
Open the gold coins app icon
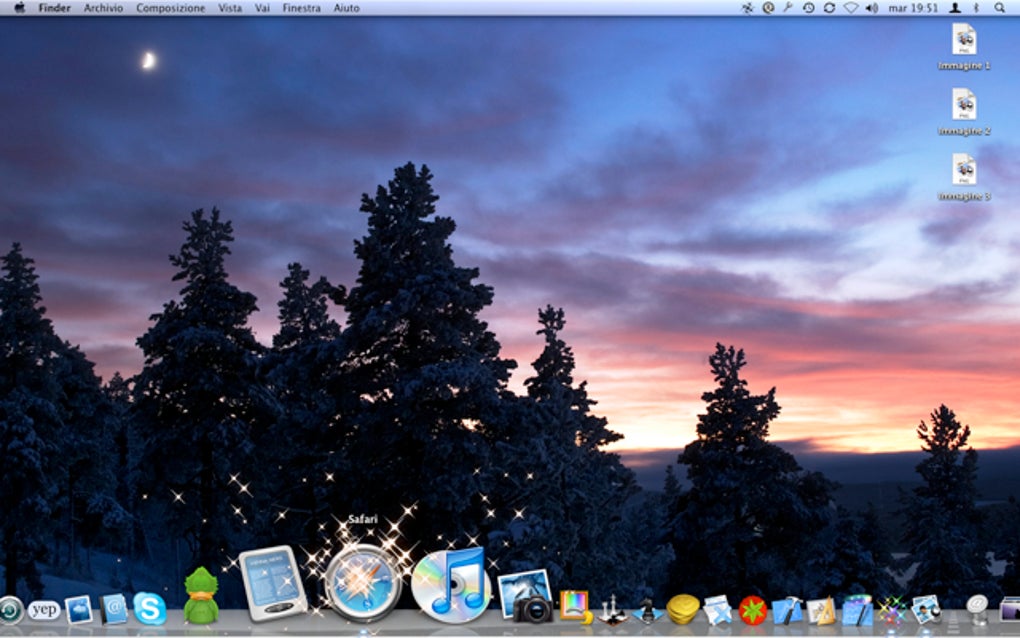[x=682, y=609]
